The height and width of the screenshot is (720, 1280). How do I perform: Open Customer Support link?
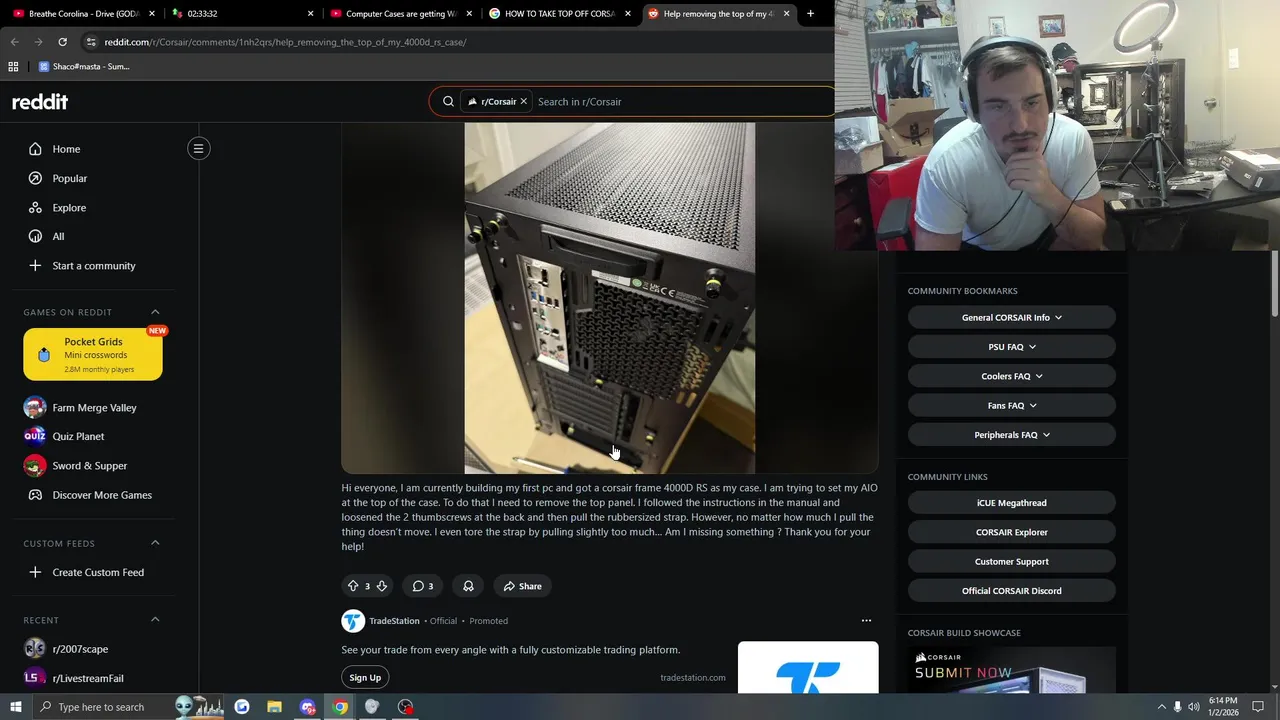pos(1012,561)
